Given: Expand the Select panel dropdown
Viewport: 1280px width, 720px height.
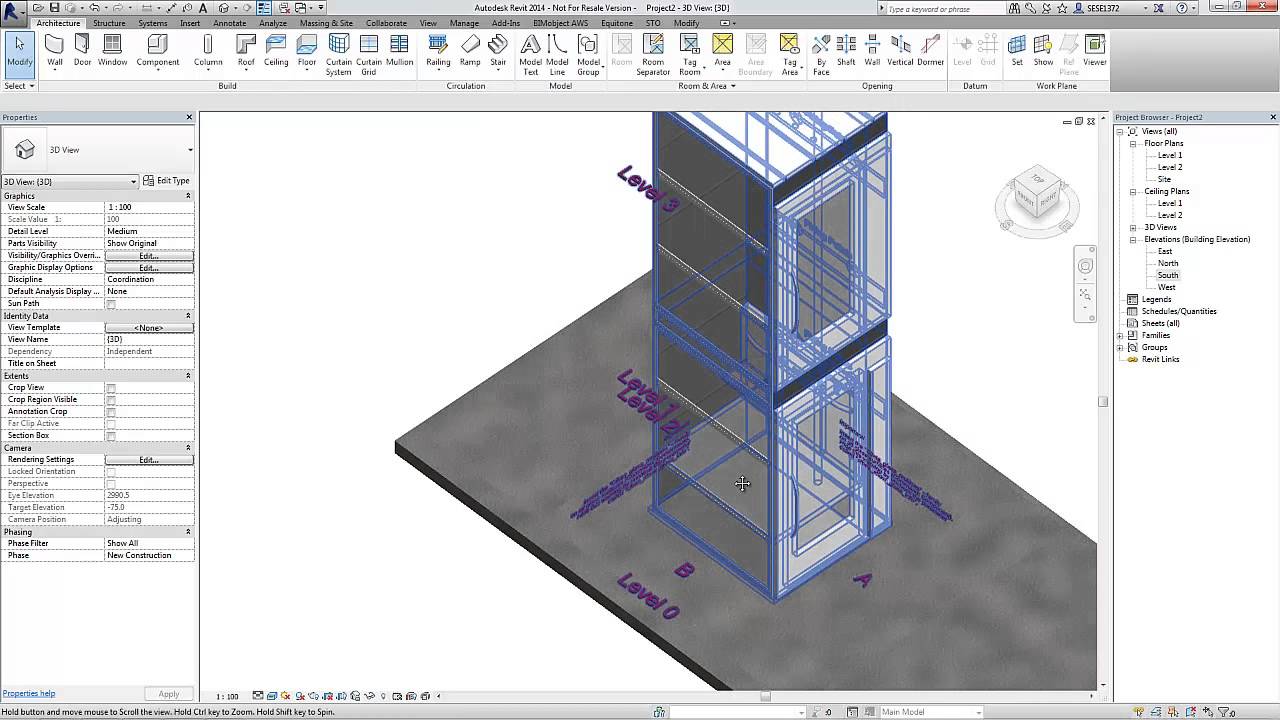Looking at the screenshot, I should coord(19,86).
